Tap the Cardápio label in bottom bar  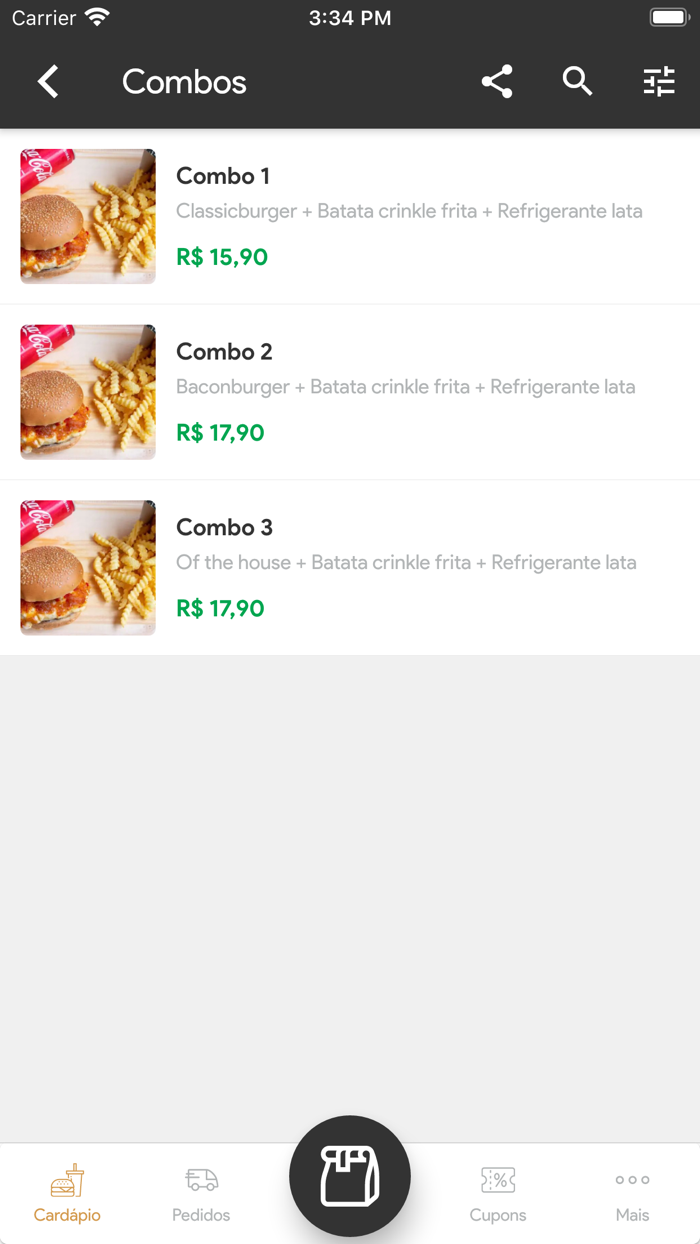[x=67, y=1215]
